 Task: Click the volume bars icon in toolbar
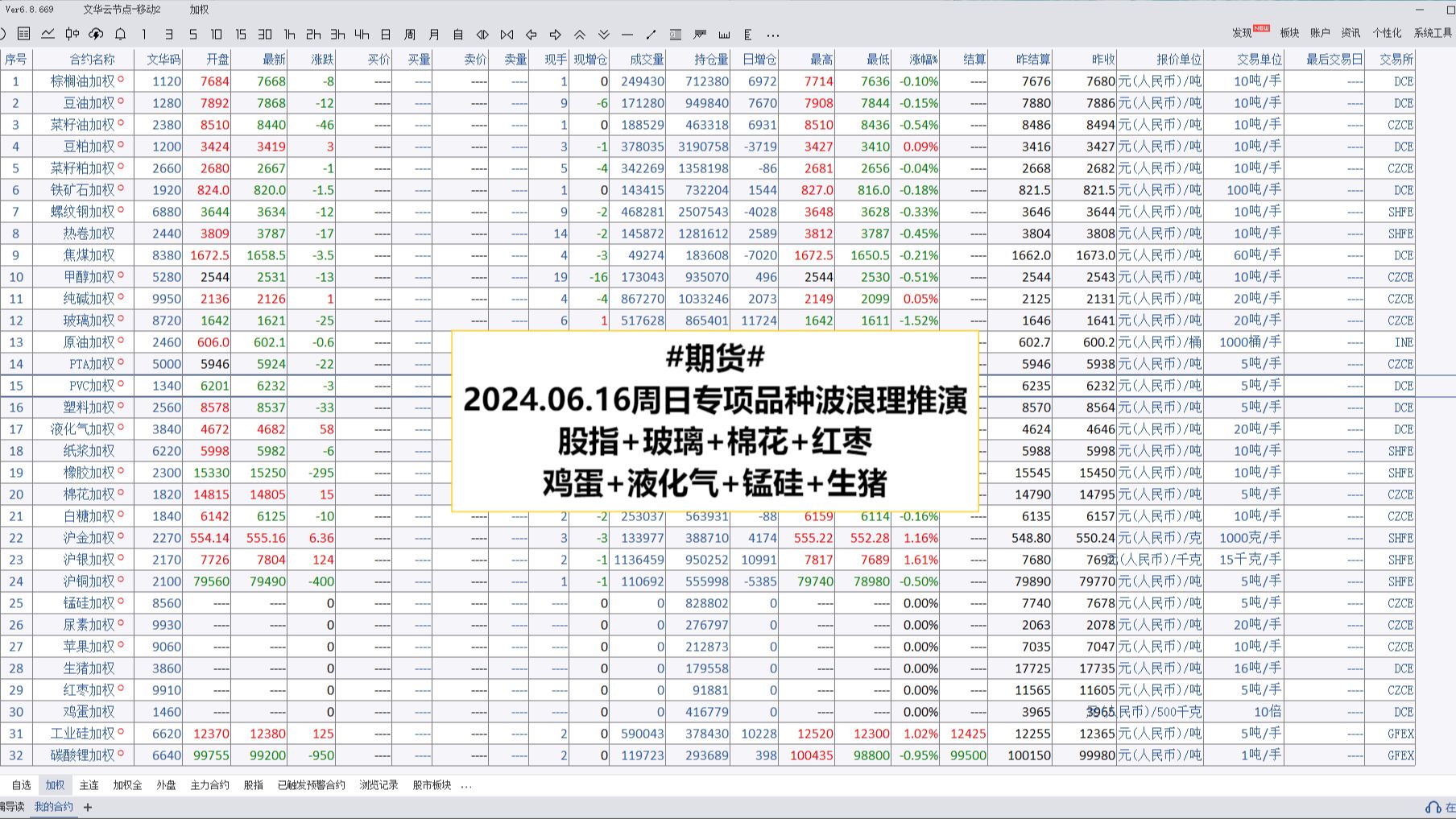[x=724, y=34]
